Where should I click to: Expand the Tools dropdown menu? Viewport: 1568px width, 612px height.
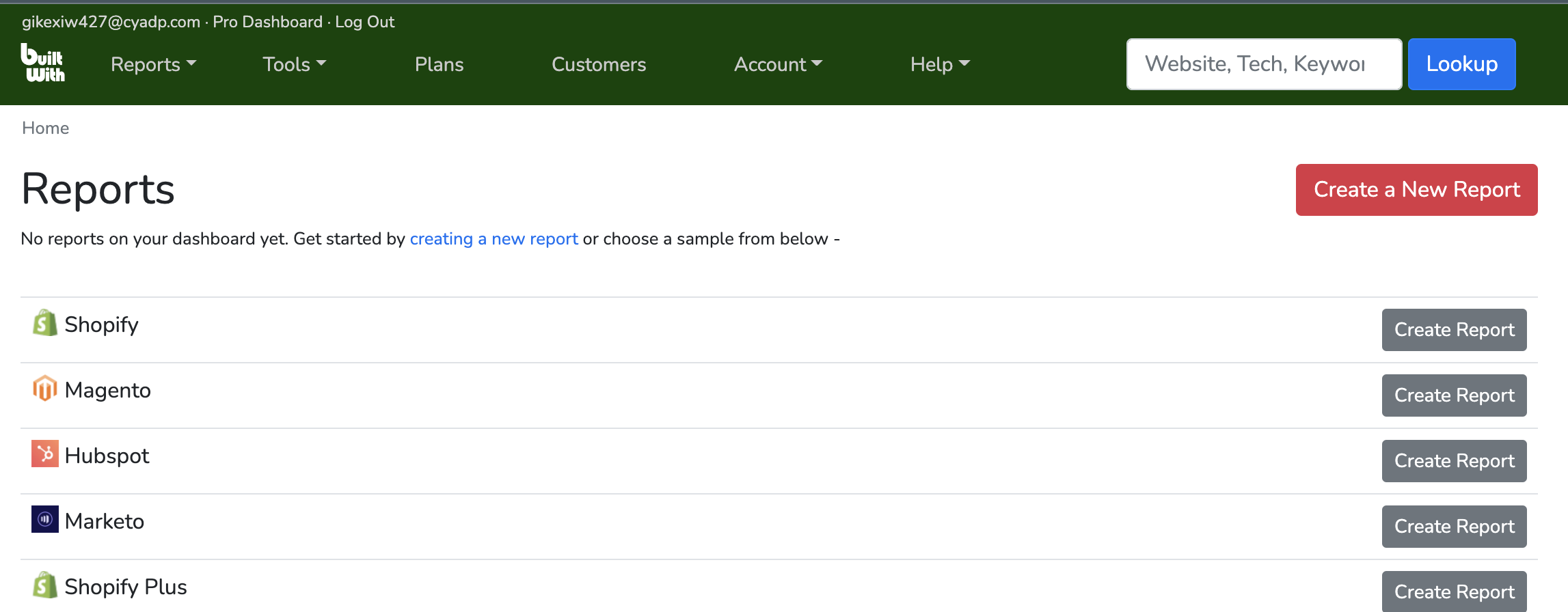tap(295, 64)
